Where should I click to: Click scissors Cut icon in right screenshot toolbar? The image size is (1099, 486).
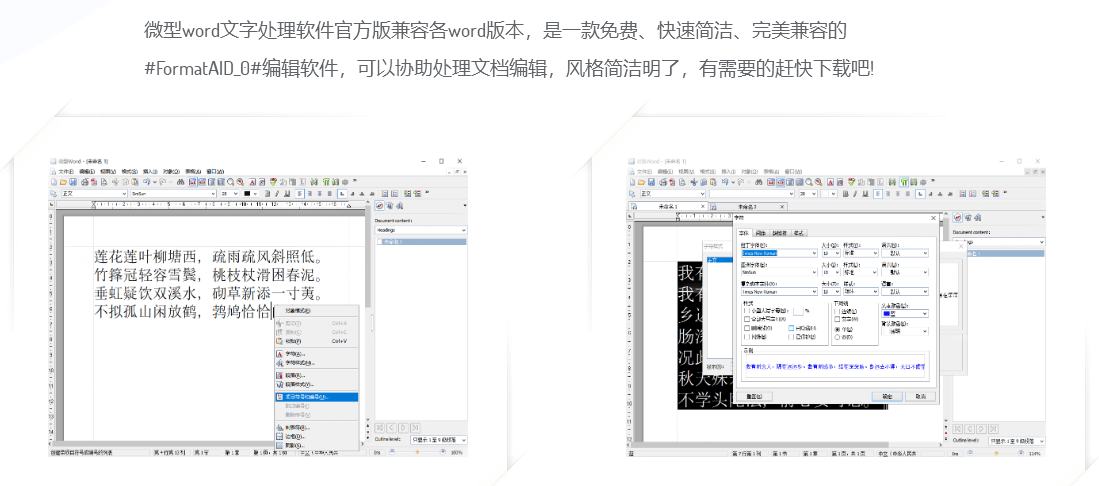click(x=694, y=182)
